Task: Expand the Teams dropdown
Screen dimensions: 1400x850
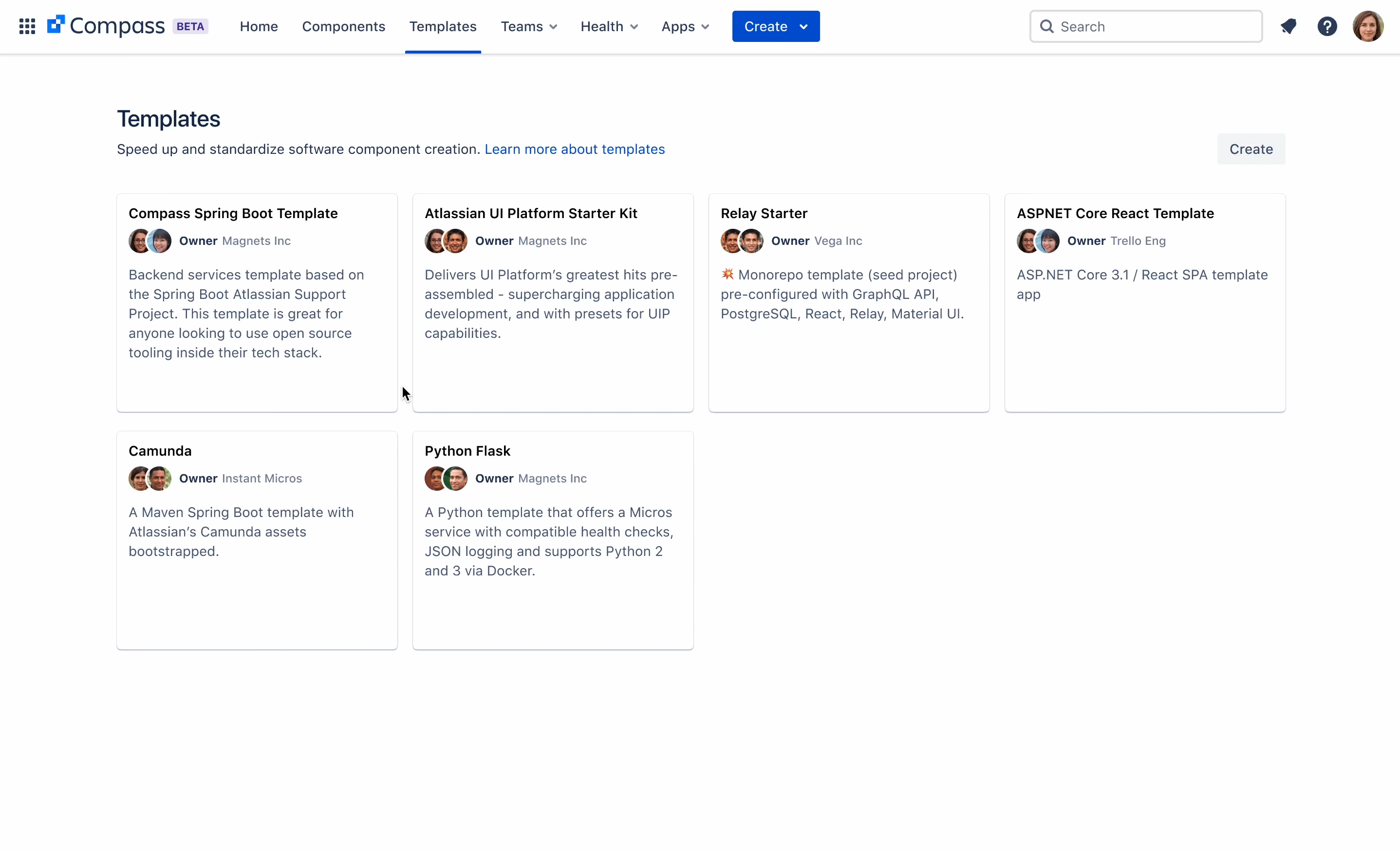Action: [528, 26]
